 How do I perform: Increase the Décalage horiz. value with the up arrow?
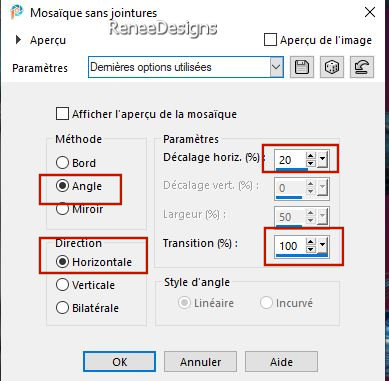[x=311, y=156]
